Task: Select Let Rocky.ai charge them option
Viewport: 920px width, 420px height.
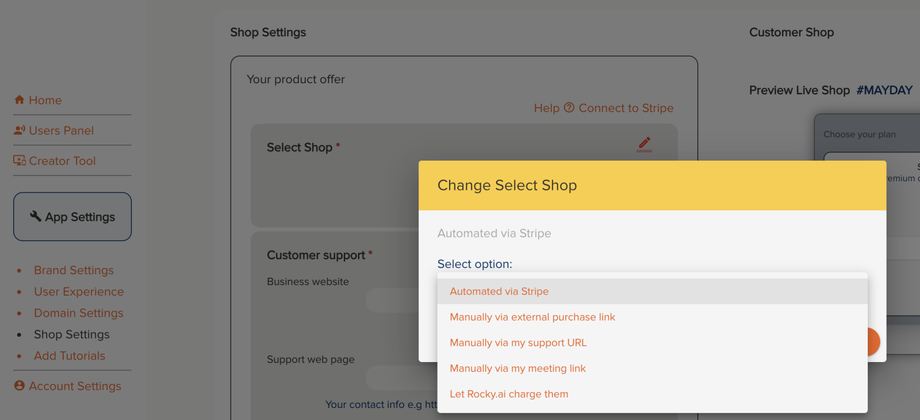Action: [509, 394]
